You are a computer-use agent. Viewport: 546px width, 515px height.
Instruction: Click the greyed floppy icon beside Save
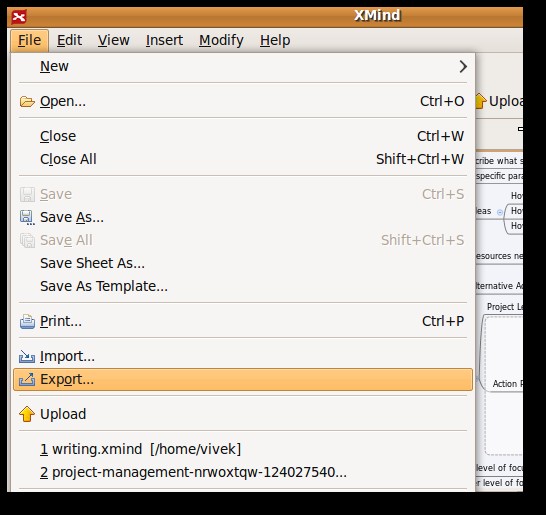click(27, 194)
